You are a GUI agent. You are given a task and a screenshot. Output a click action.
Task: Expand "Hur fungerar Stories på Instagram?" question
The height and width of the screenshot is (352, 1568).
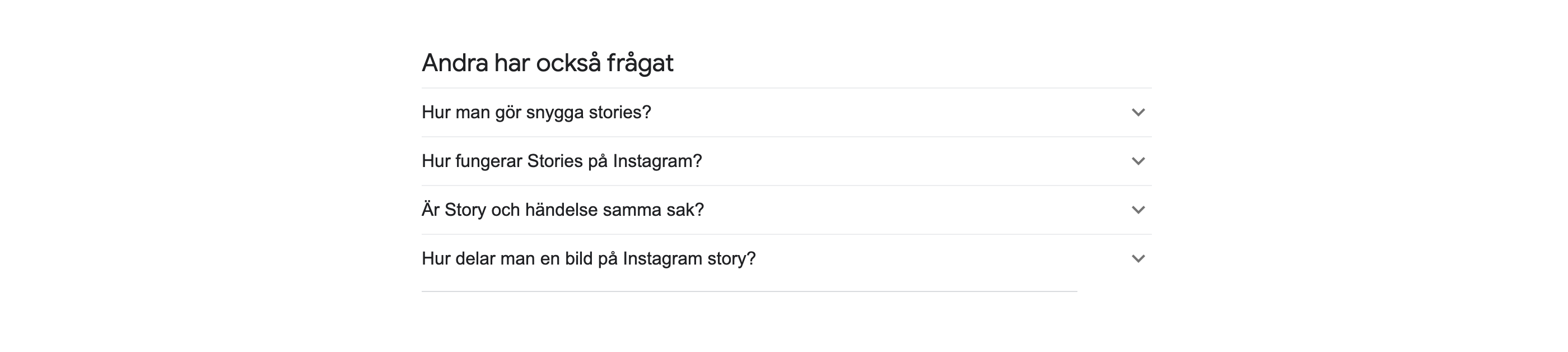click(786, 161)
